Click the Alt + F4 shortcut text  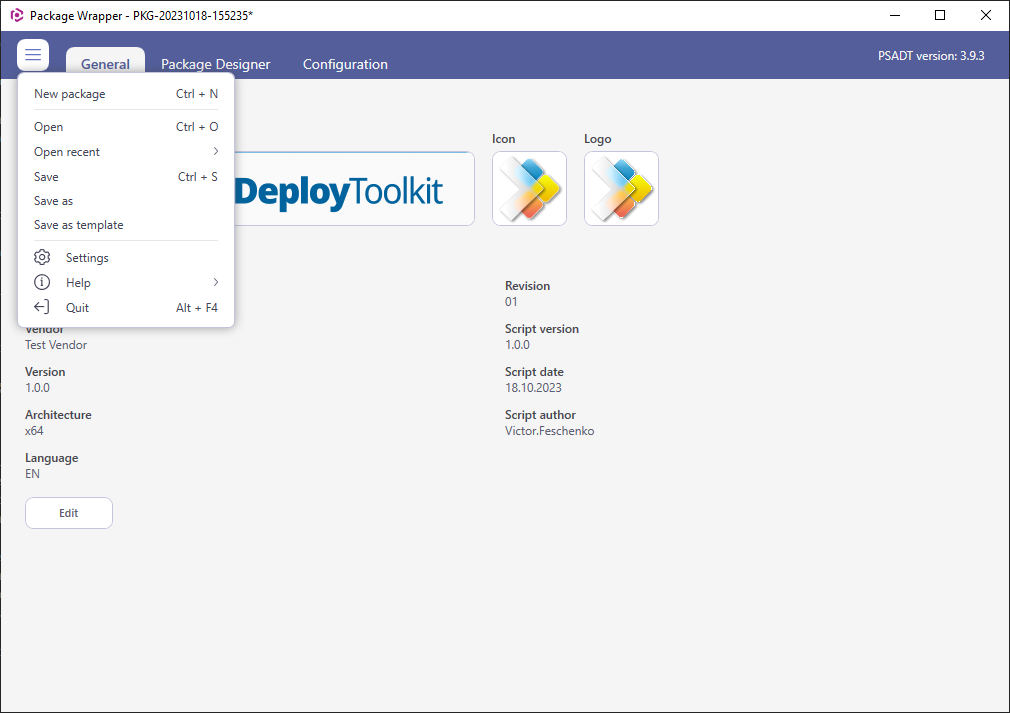click(x=197, y=308)
